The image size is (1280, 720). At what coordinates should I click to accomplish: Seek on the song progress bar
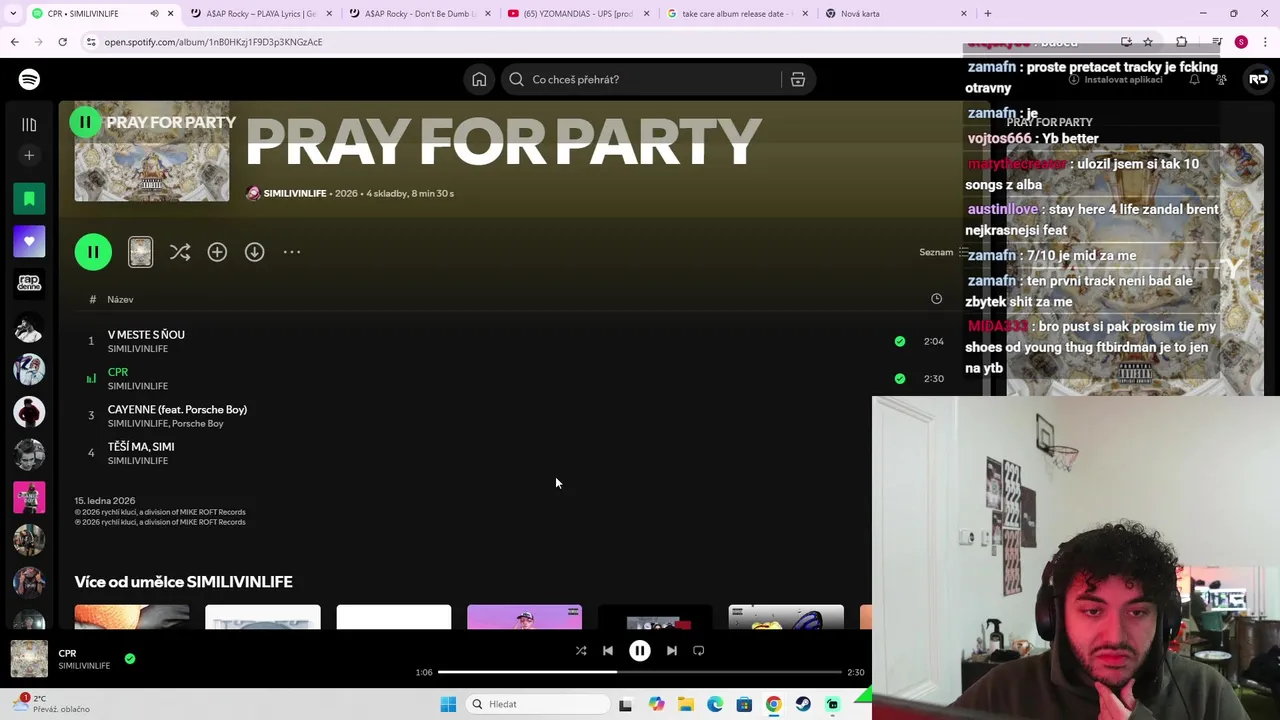(640, 672)
